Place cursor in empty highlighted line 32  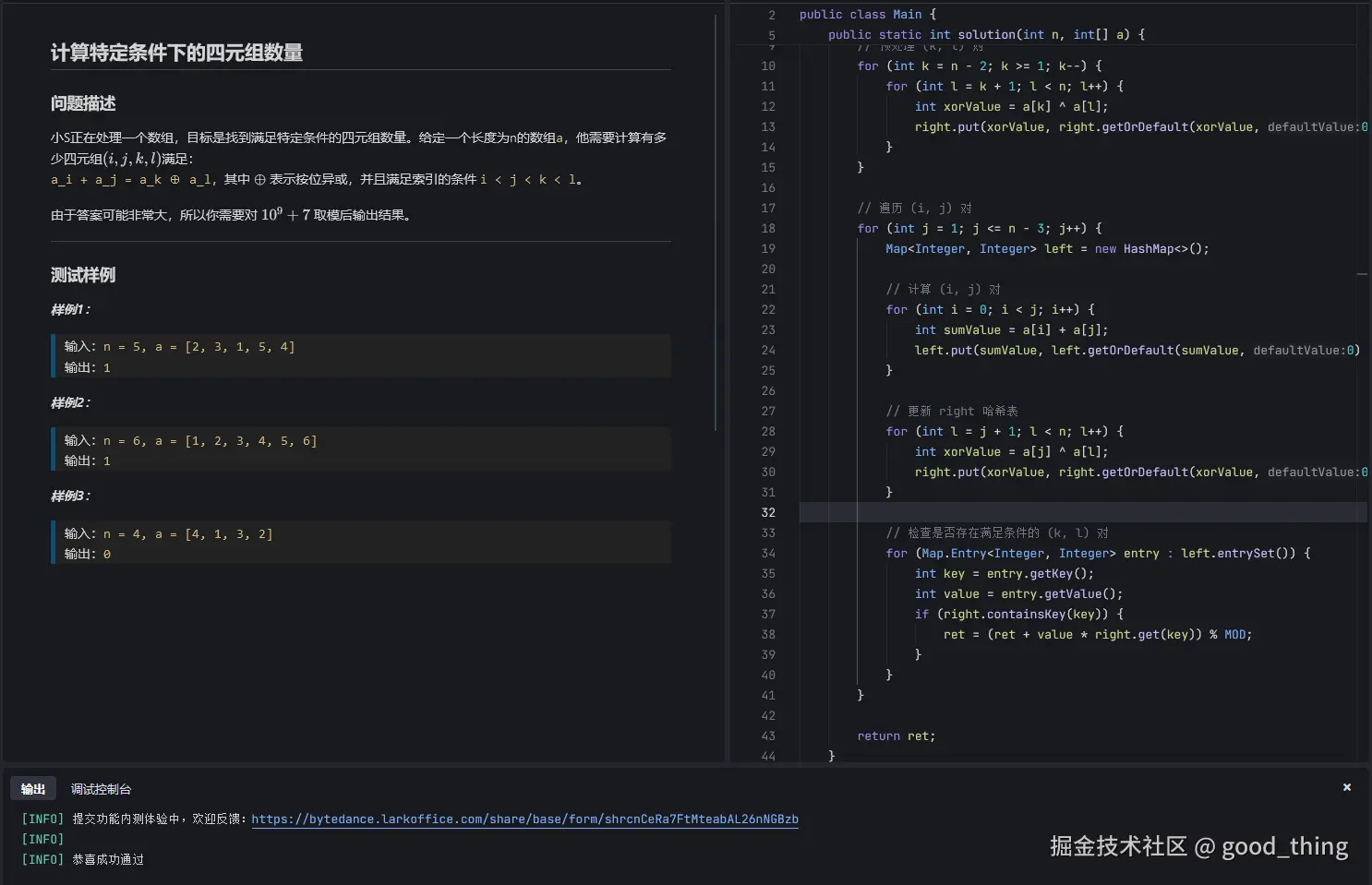pos(1082,512)
